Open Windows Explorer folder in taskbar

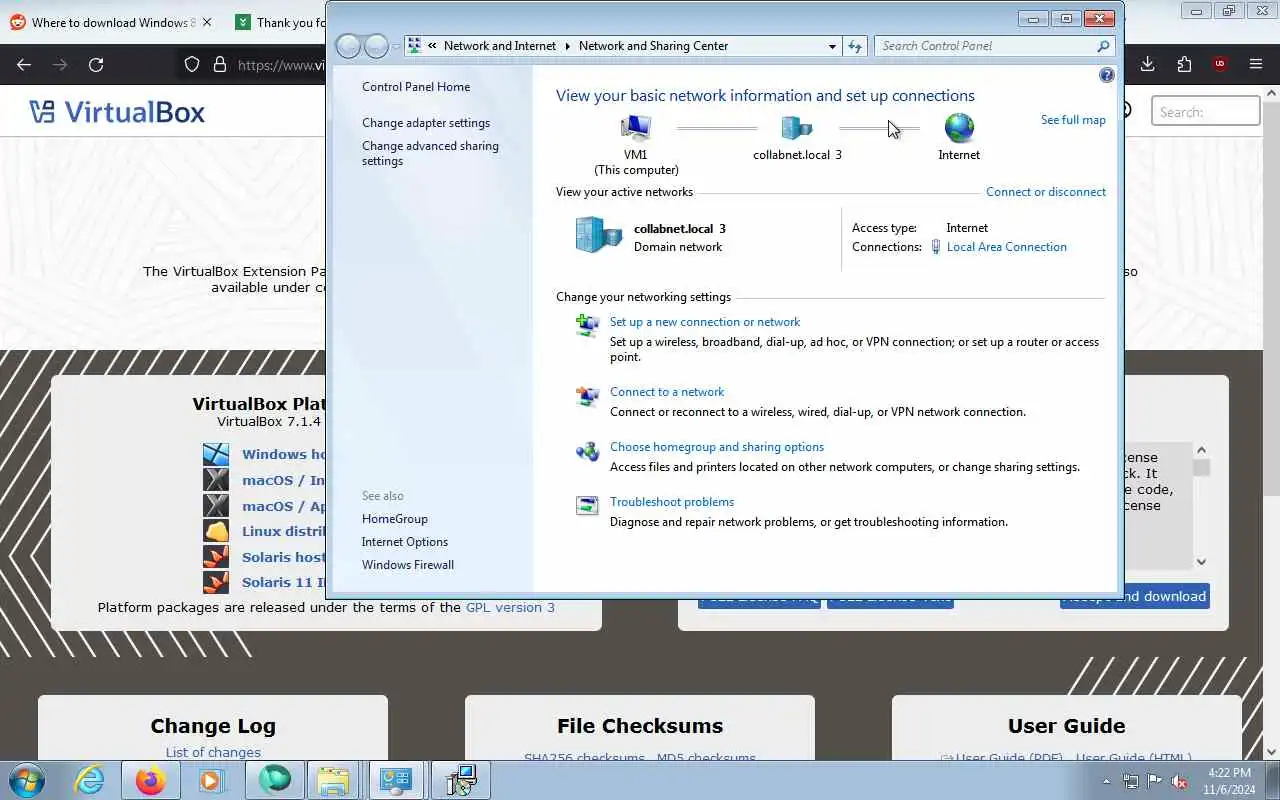point(333,780)
